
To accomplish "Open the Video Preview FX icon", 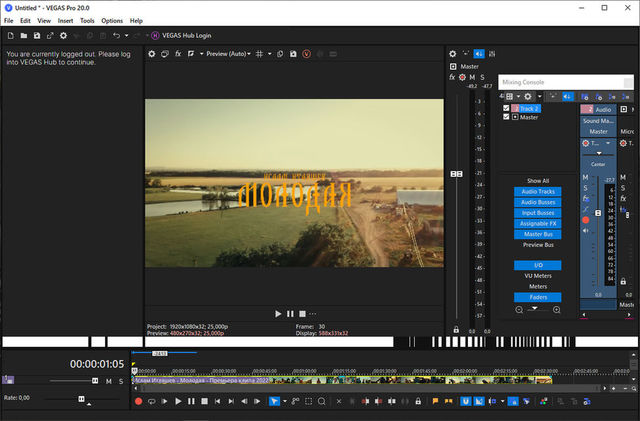I will (178, 54).
